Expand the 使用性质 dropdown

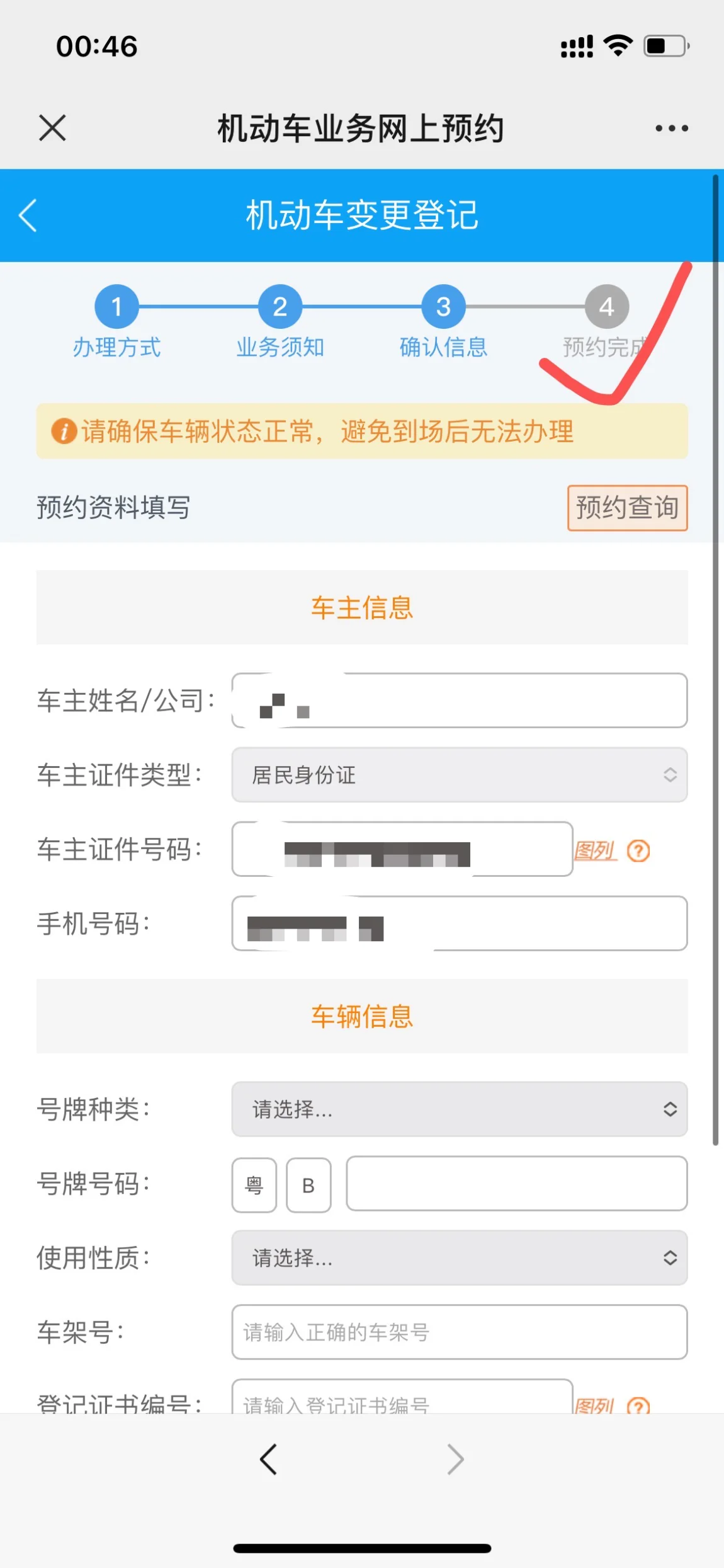pos(460,1258)
